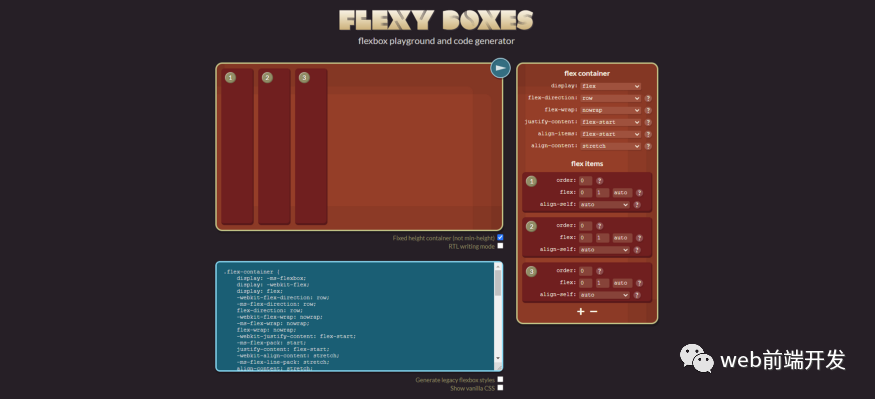Viewport: 875px width, 399px height.
Task: Click order input field of item 2
Action: click(585, 226)
